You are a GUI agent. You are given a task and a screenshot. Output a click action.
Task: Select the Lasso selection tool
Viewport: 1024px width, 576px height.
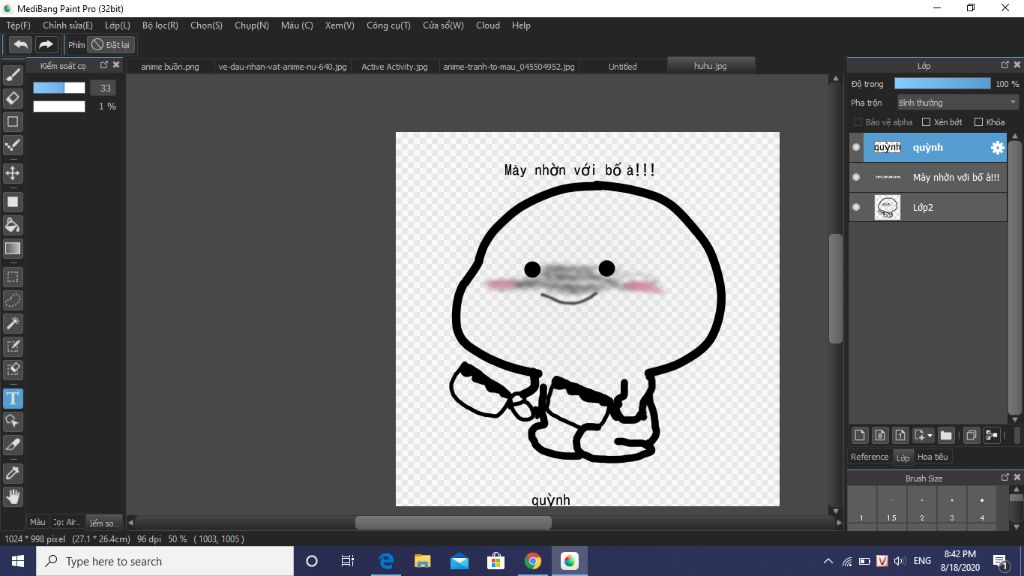[12, 300]
